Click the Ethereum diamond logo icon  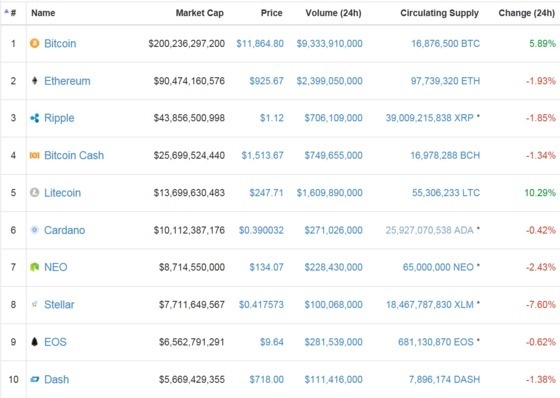click(x=35, y=81)
